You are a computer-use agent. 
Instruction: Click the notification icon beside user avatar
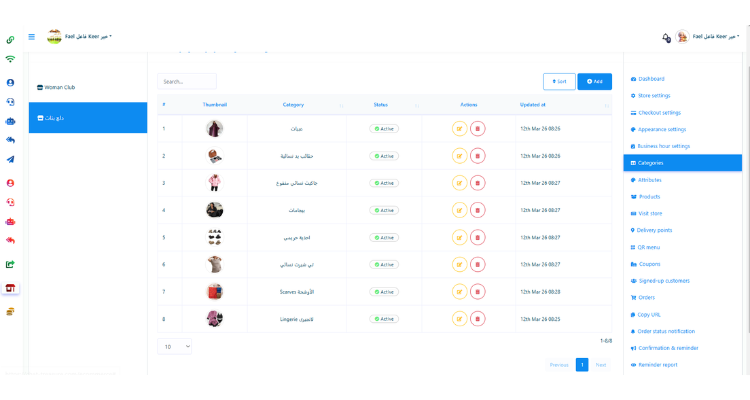pyautogui.click(x=666, y=38)
